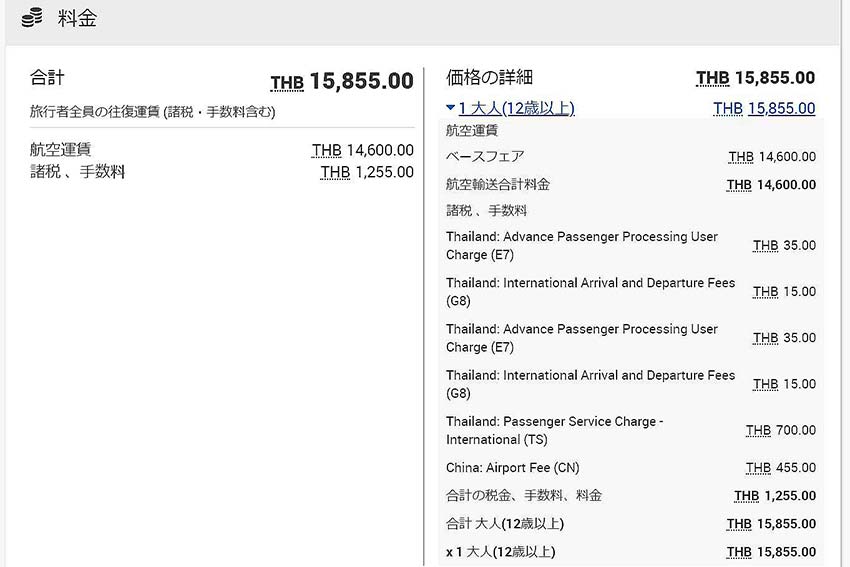The height and width of the screenshot is (567, 850).
Task: Click THB abbreviation beside 455.00
Action: pos(758,468)
